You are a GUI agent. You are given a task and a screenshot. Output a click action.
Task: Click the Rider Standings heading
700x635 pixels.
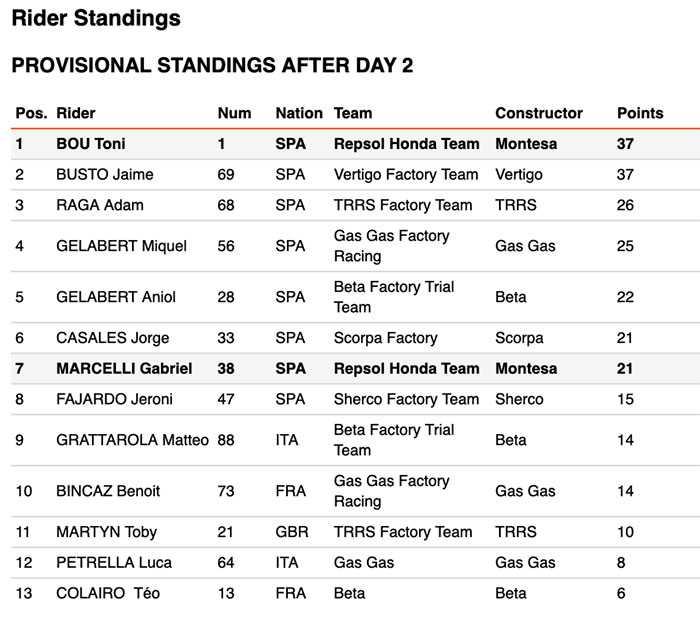[96, 18]
